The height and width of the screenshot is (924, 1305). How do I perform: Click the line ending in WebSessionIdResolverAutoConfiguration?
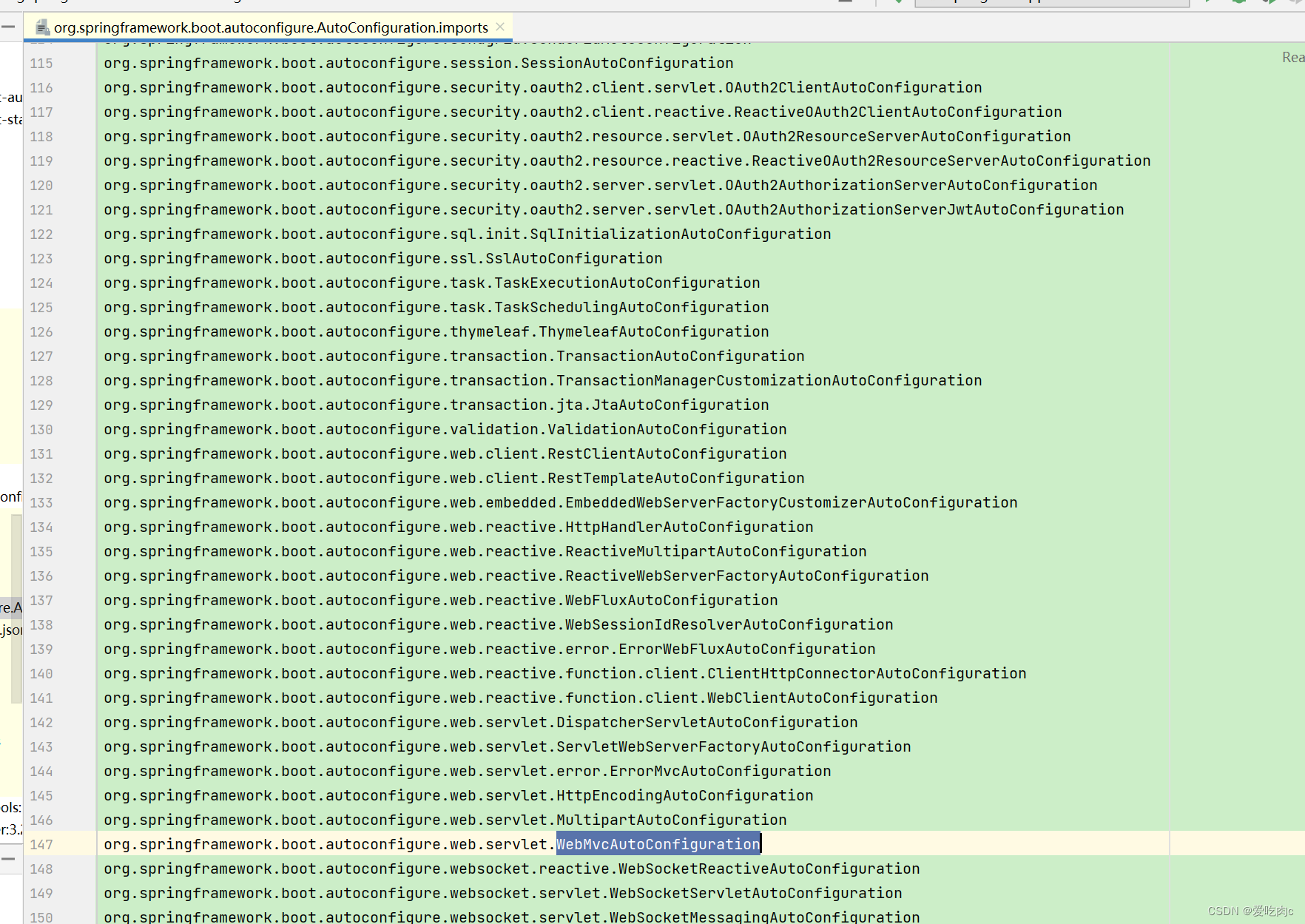pos(499,624)
